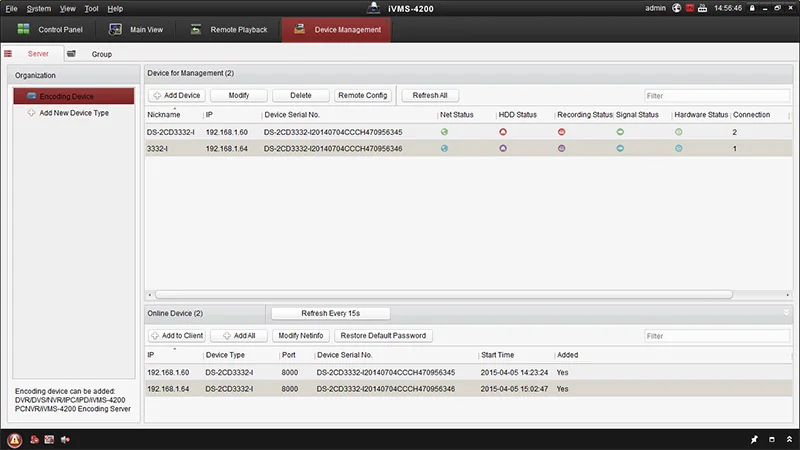Click the red recording status icon in title bar
Image resolution: width=800 pixels, height=450 pixels.
coord(689,8)
